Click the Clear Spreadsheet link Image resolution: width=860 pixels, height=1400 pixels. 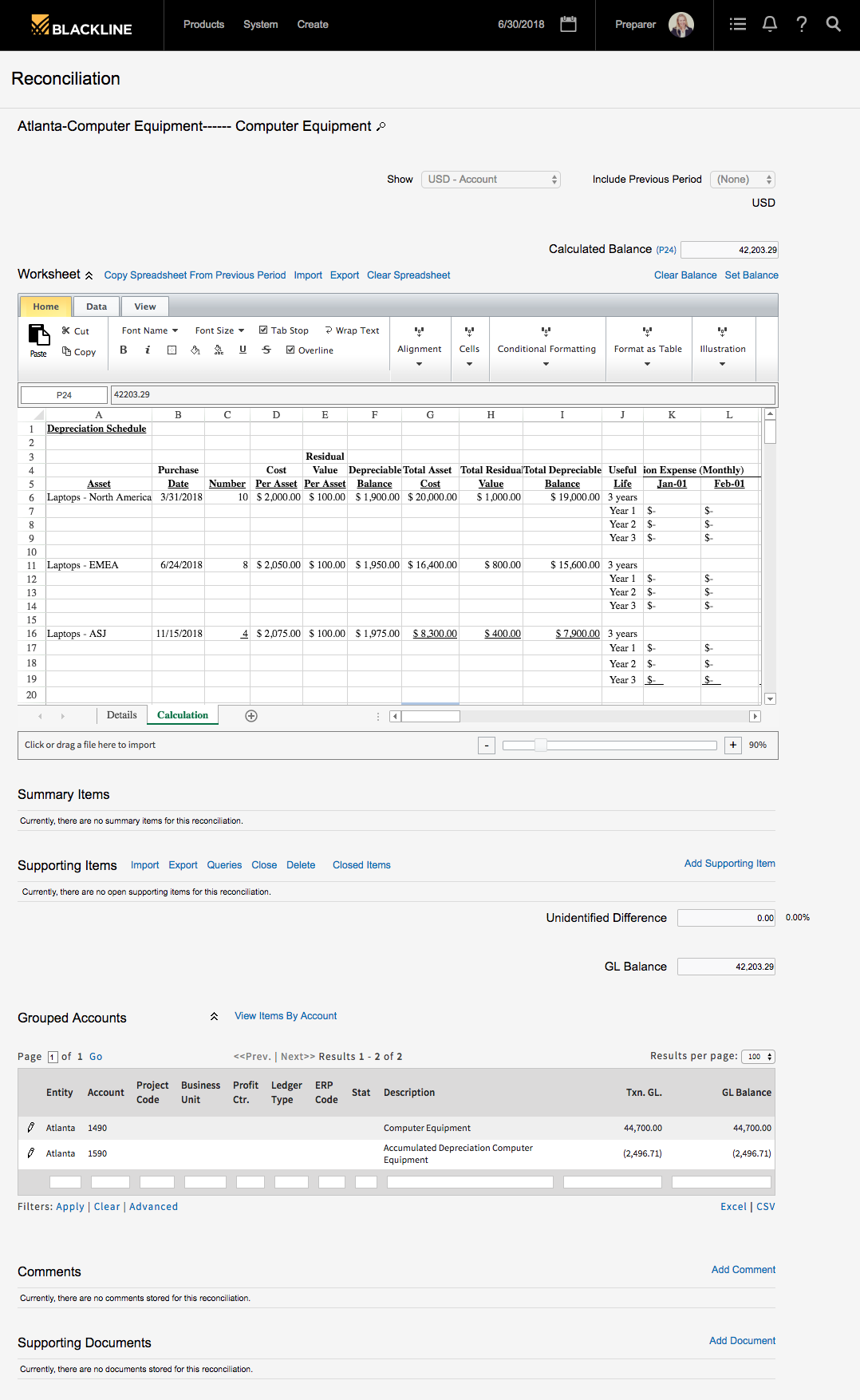coord(408,275)
